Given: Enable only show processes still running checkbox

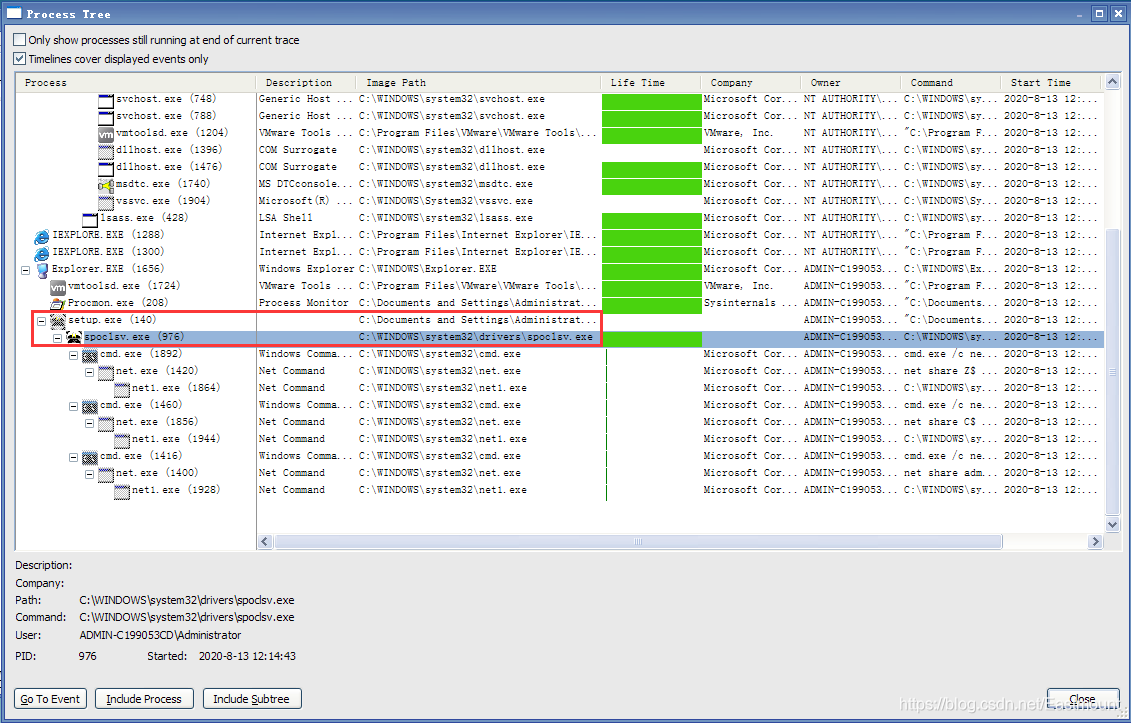Looking at the screenshot, I should pos(19,40).
